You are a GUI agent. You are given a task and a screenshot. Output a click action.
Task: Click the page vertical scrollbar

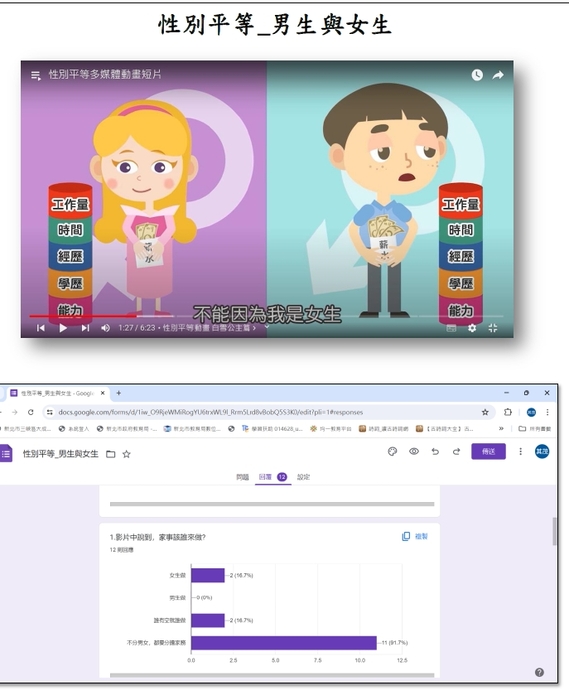tap(555, 531)
